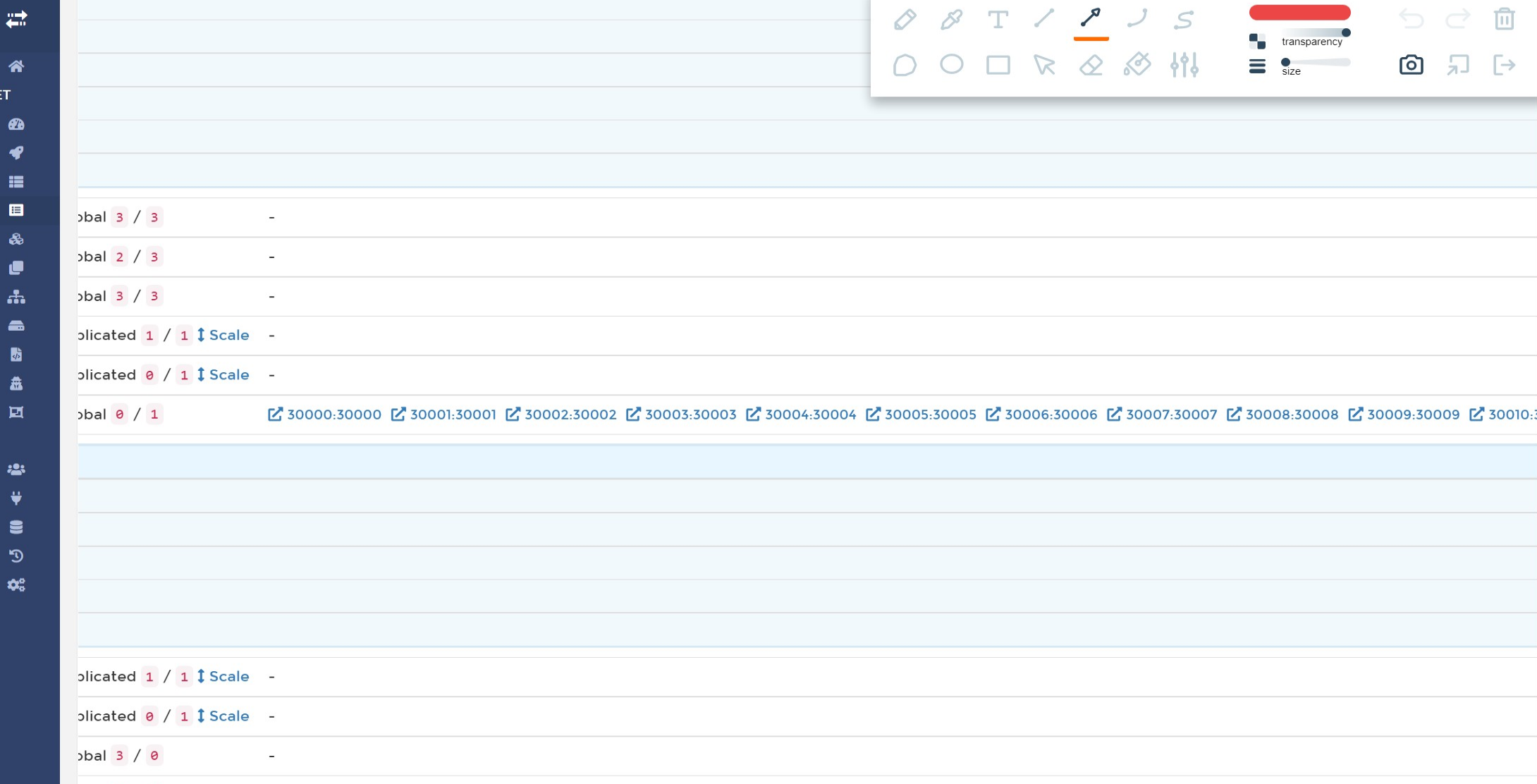1537x784 pixels.
Task: Choose the arrow drawing tool
Action: coord(1091,18)
